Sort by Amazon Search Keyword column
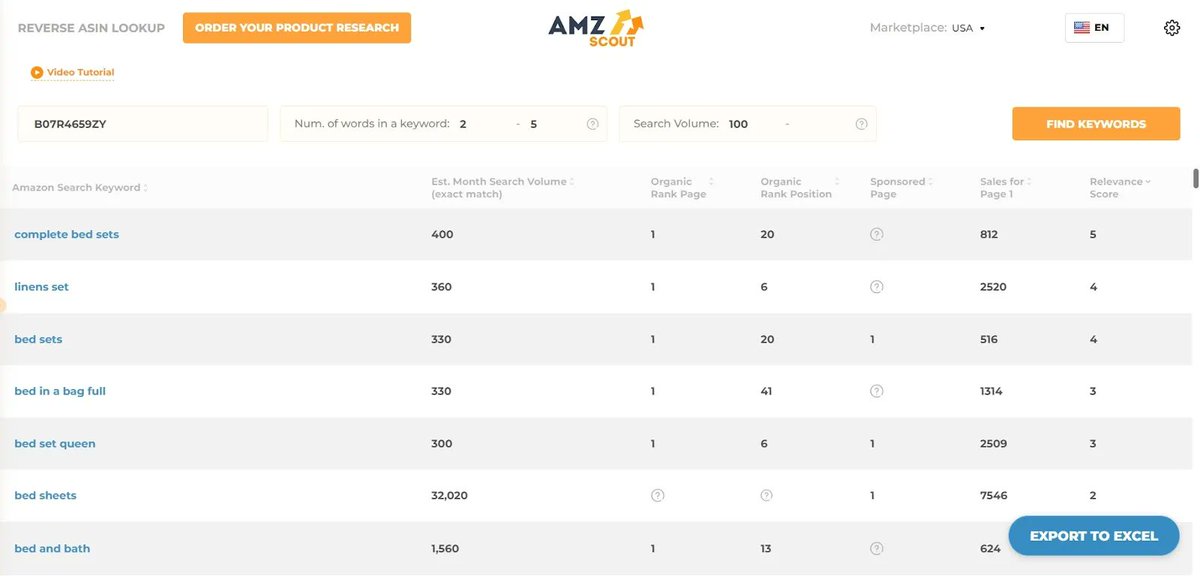This screenshot has width=1200, height=576. tap(80, 188)
